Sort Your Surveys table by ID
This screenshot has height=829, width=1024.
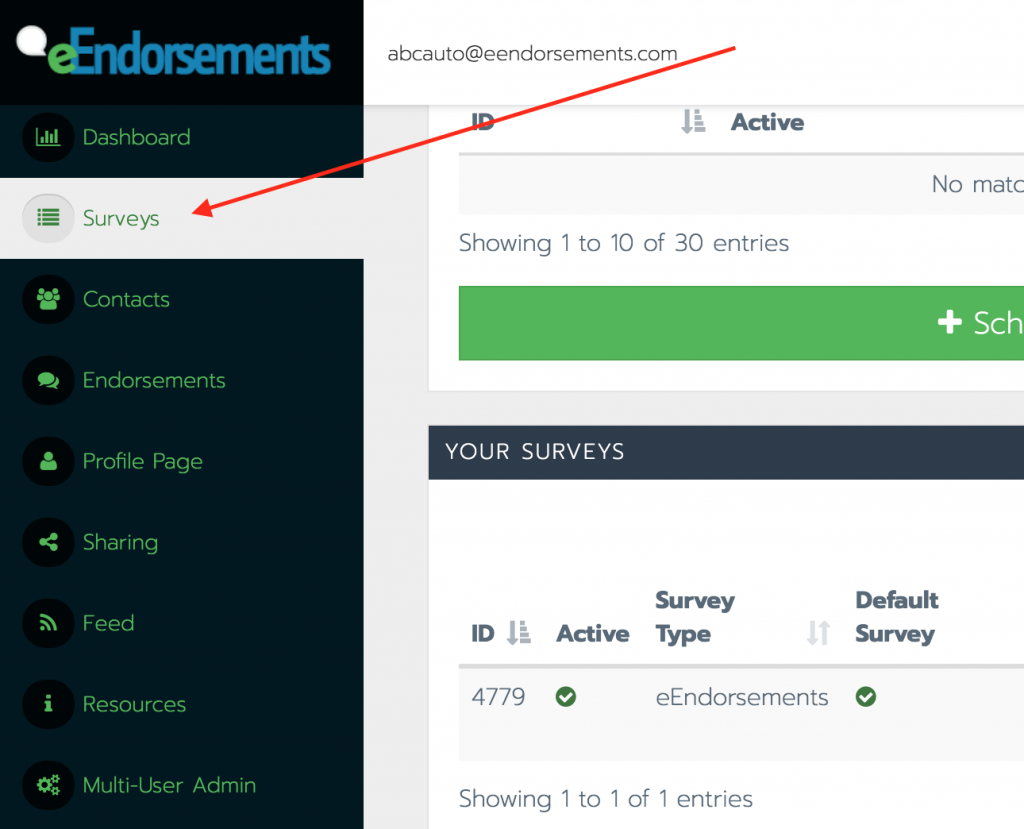tap(501, 633)
